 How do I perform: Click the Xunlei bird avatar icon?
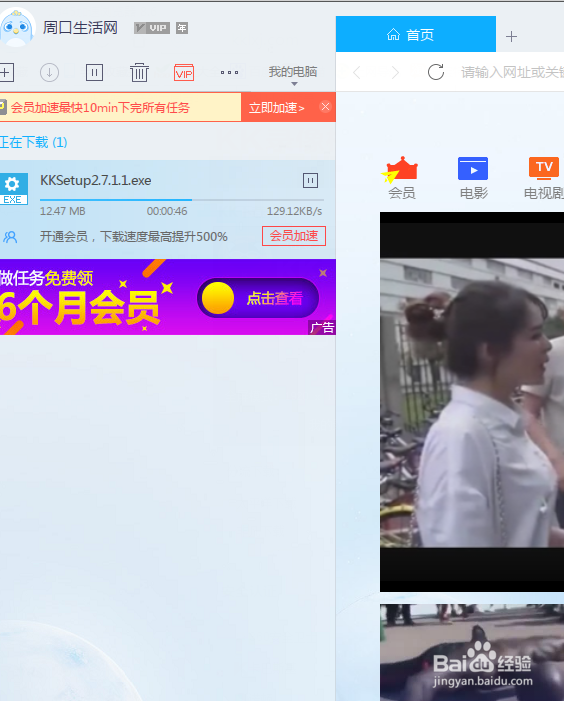[x=17, y=28]
